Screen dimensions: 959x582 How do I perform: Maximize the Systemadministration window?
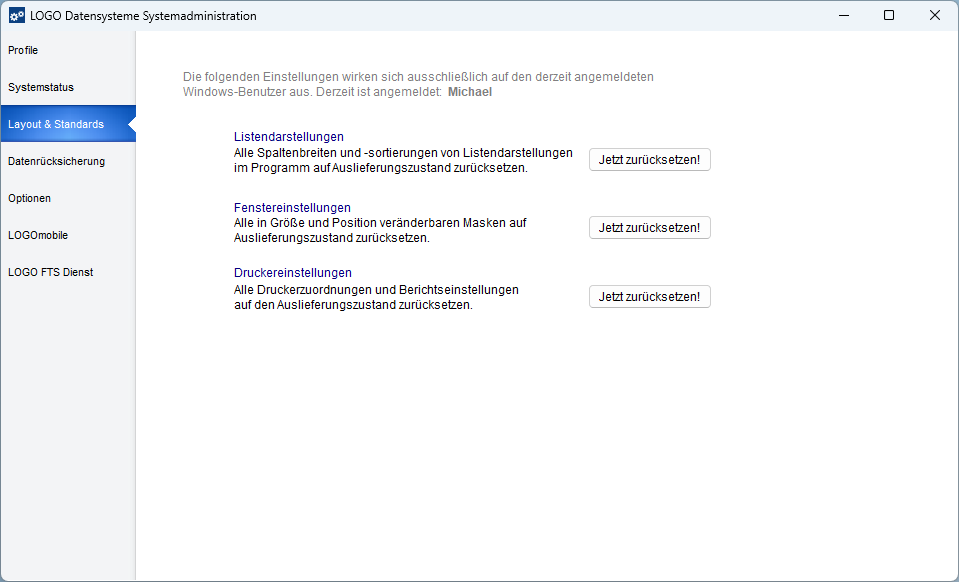889,15
